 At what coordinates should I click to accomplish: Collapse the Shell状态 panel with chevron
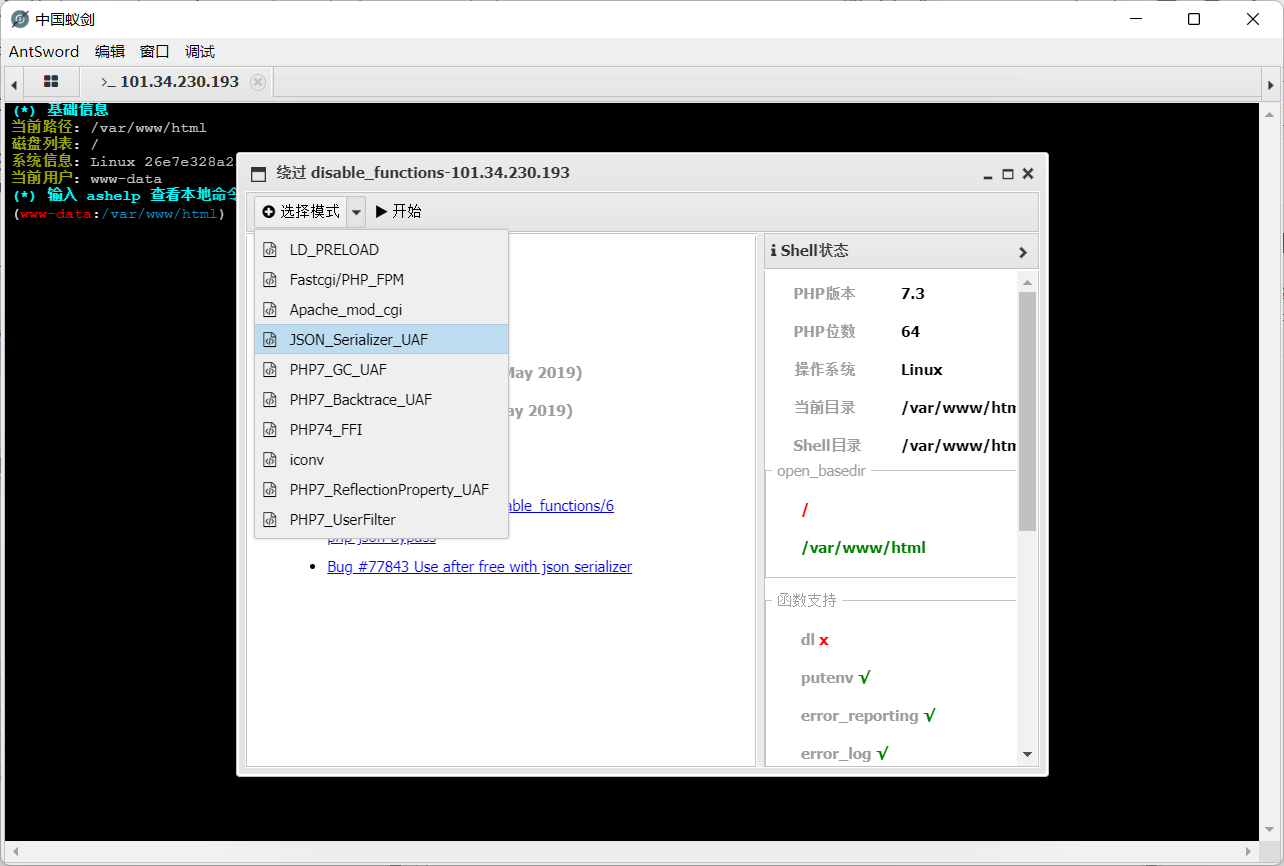pos(1022,252)
